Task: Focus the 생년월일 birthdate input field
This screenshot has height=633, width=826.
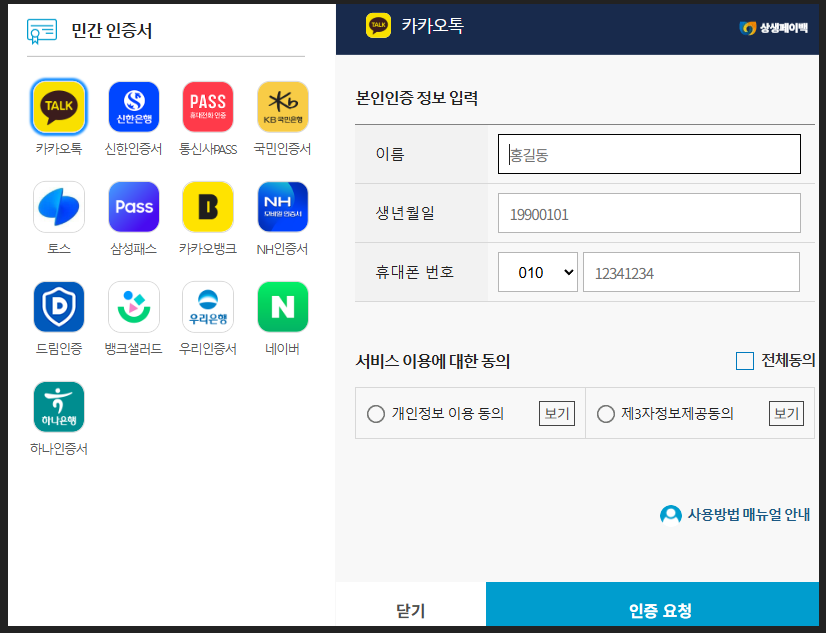Action: click(649, 213)
